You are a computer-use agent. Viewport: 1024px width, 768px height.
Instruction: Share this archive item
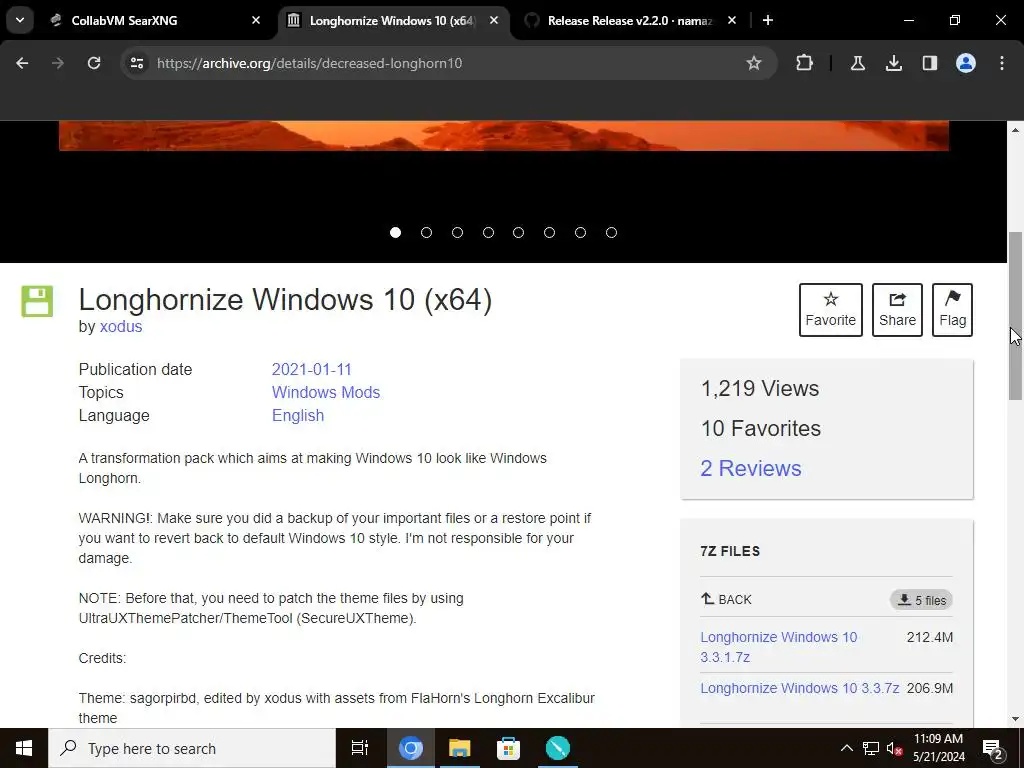pos(897,310)
